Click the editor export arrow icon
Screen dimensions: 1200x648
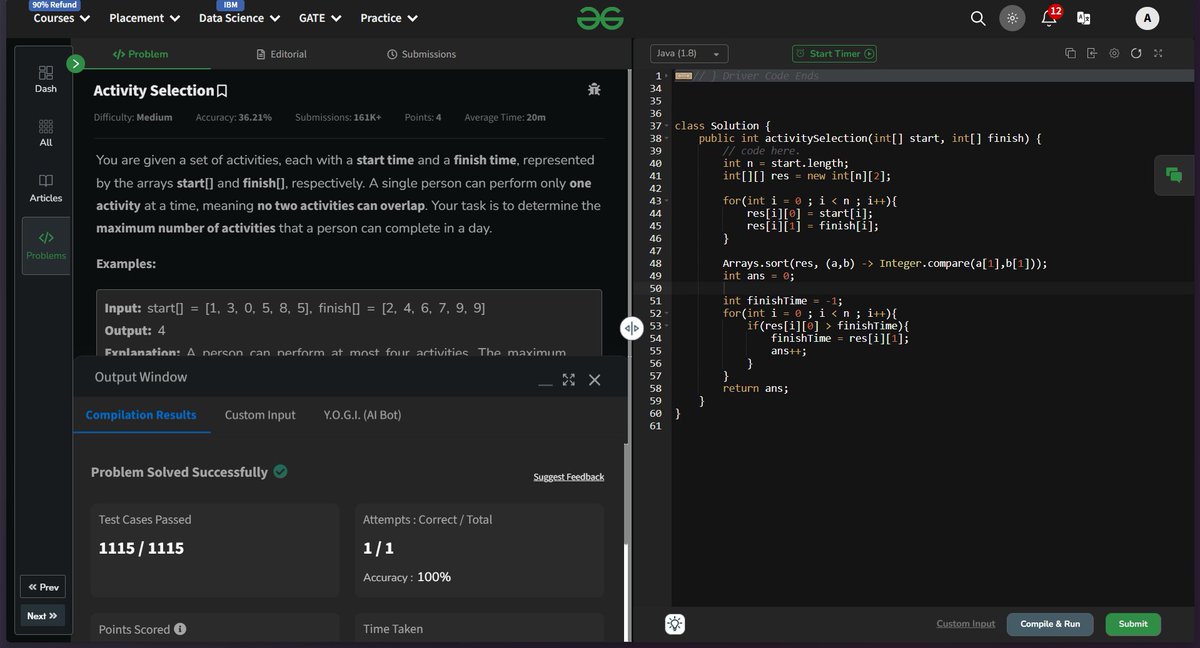1092,53
